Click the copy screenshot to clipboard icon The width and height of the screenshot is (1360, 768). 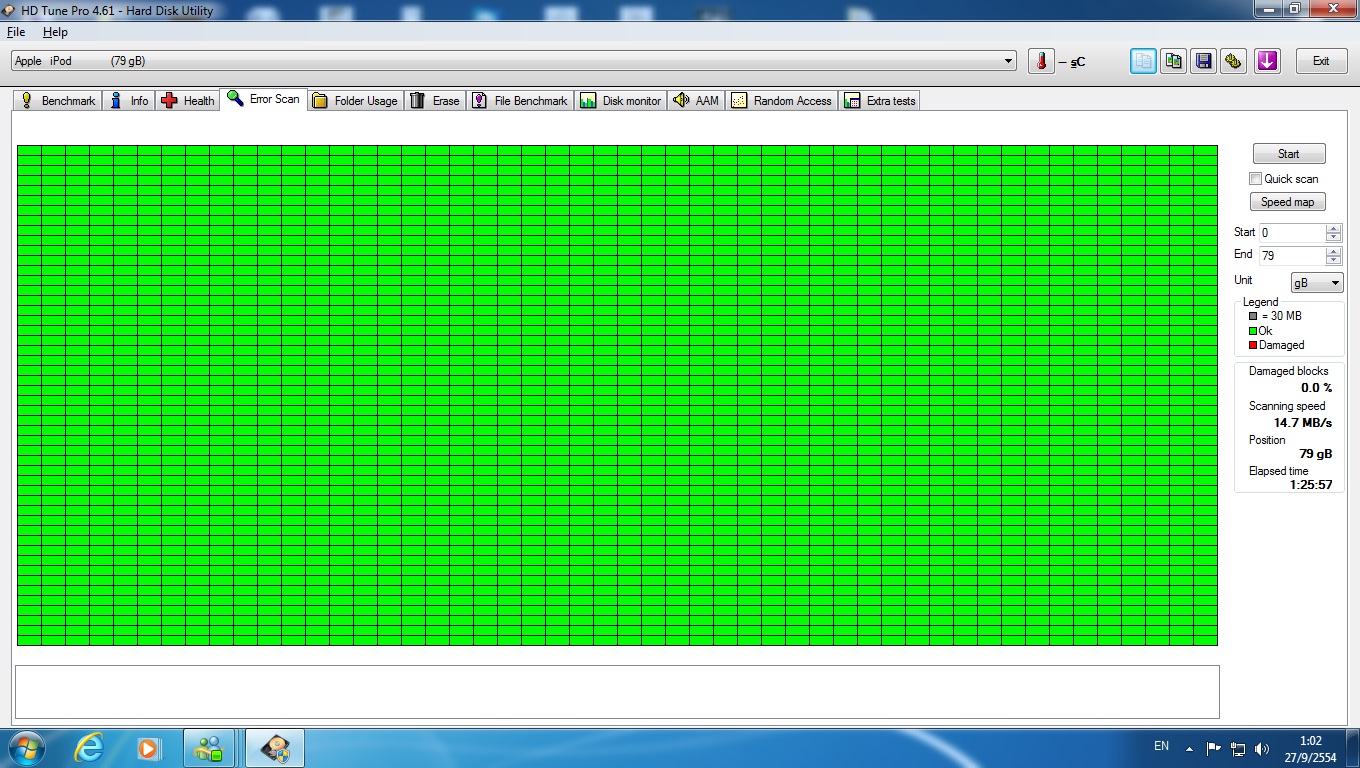[1173, 61]
